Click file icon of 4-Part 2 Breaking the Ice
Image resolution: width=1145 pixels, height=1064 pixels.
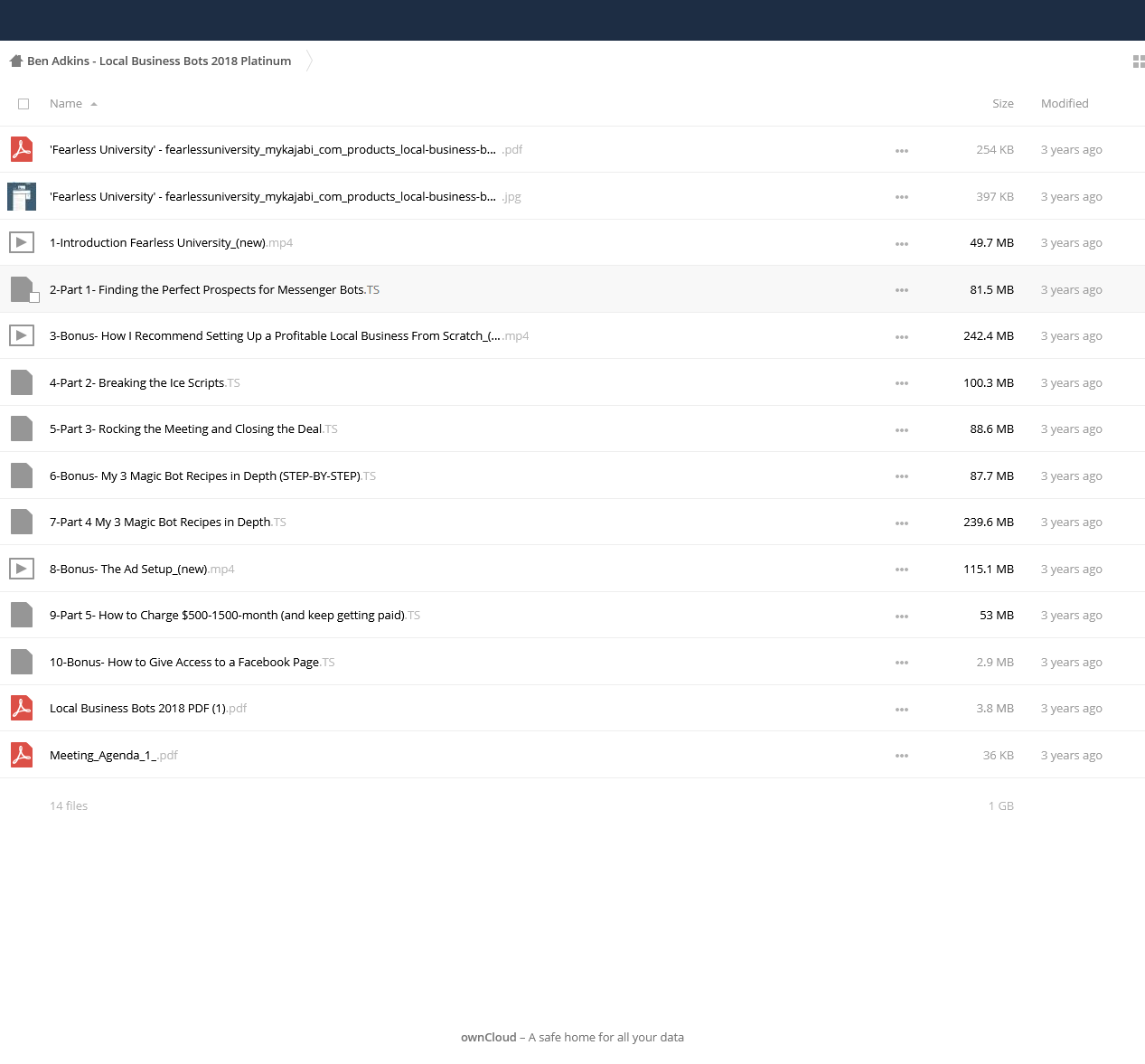tap(22, 382)
